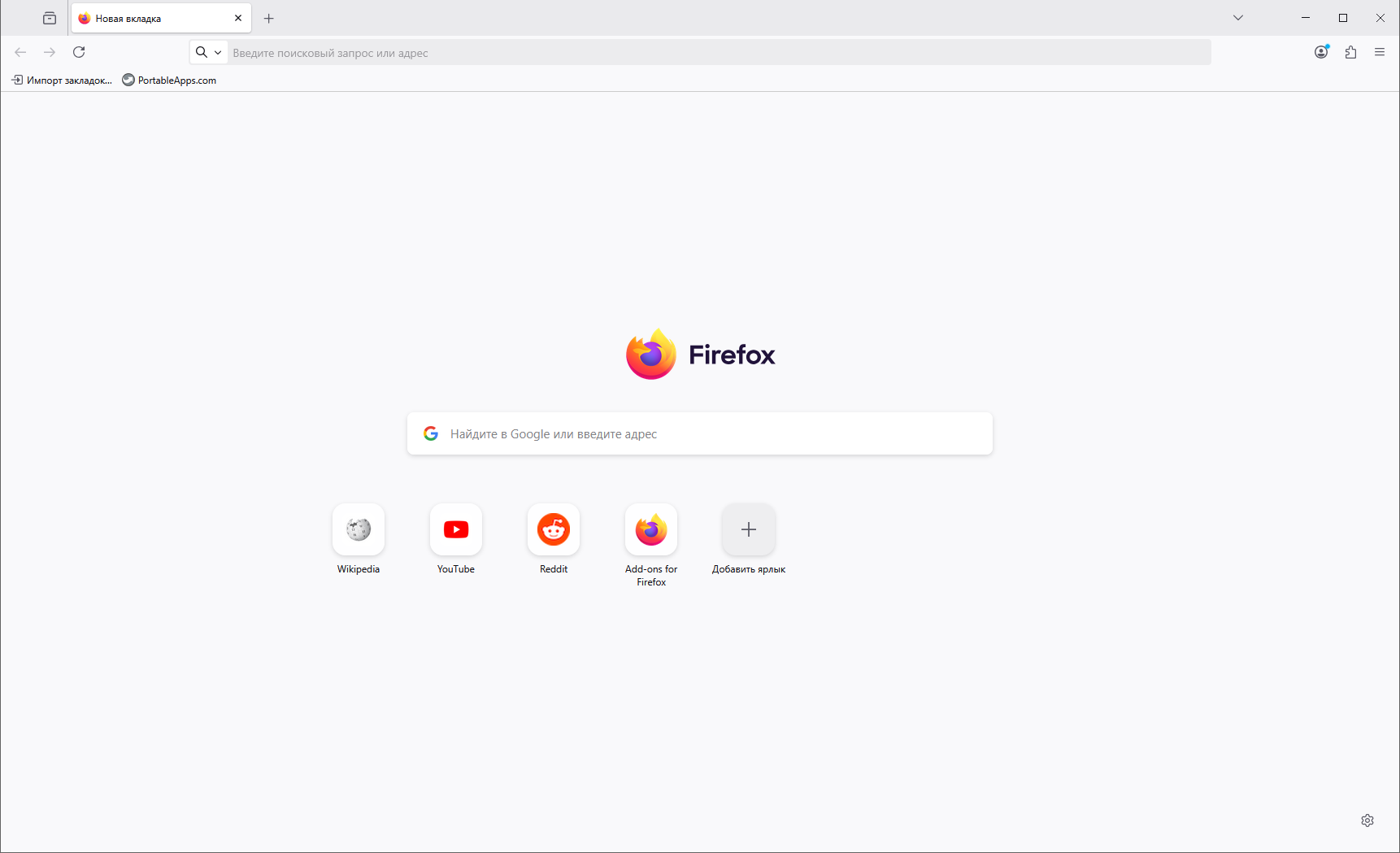Close the Новая вкладка tab
1400x853 pixels.
(x=238, y=18)
